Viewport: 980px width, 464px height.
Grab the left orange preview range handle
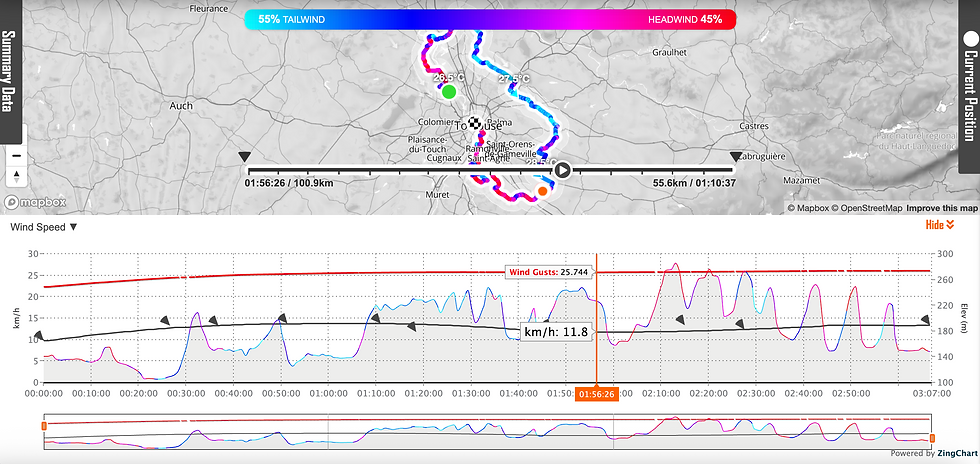[x=44, y=426]
